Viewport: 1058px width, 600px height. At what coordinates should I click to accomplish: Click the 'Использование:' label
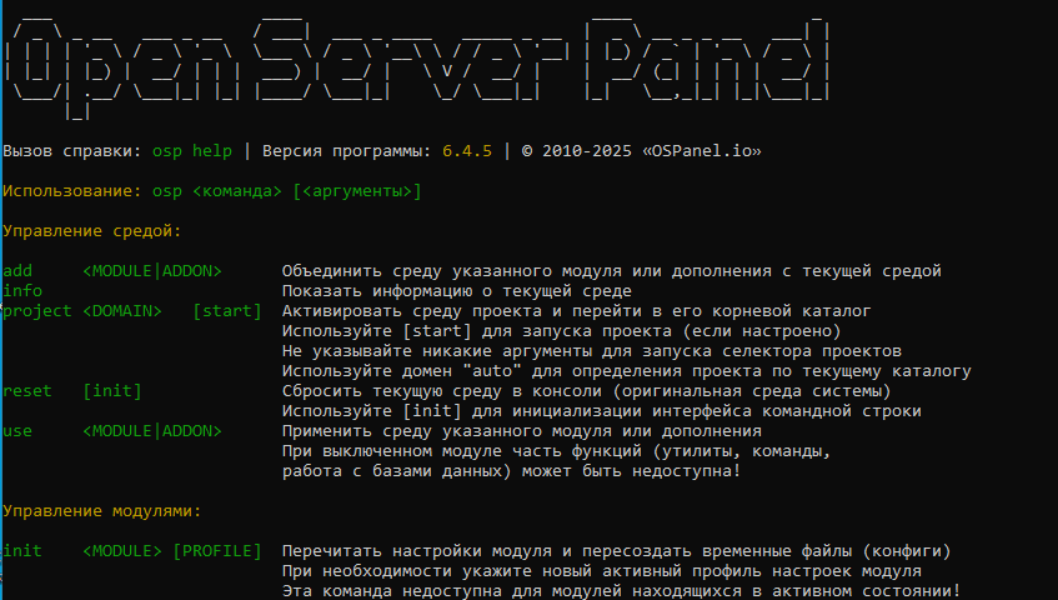pos(72,191)
